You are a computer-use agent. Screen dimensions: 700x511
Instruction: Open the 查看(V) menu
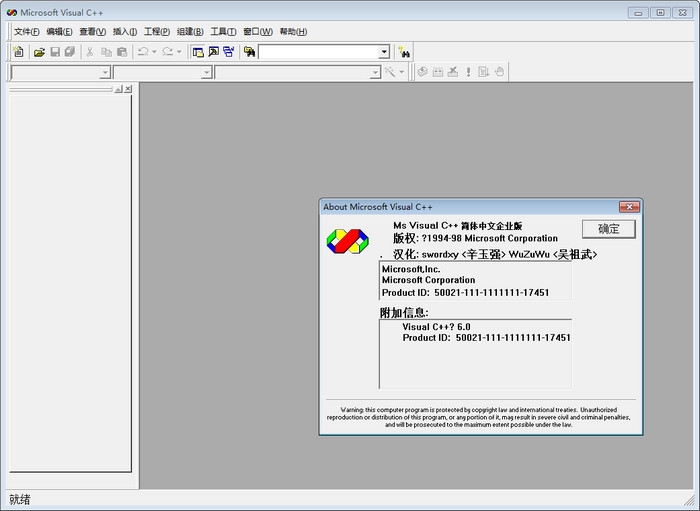[x=92, y=32]
